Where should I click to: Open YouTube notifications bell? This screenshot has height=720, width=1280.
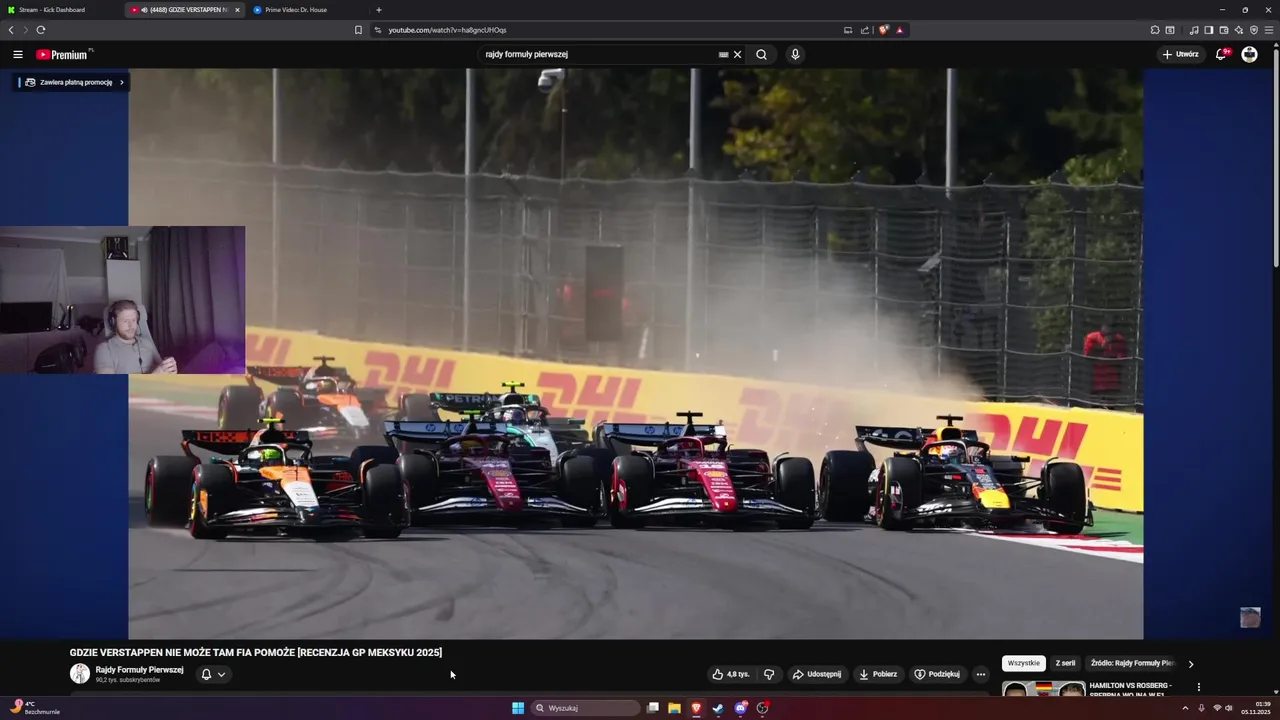[1221, 54]
